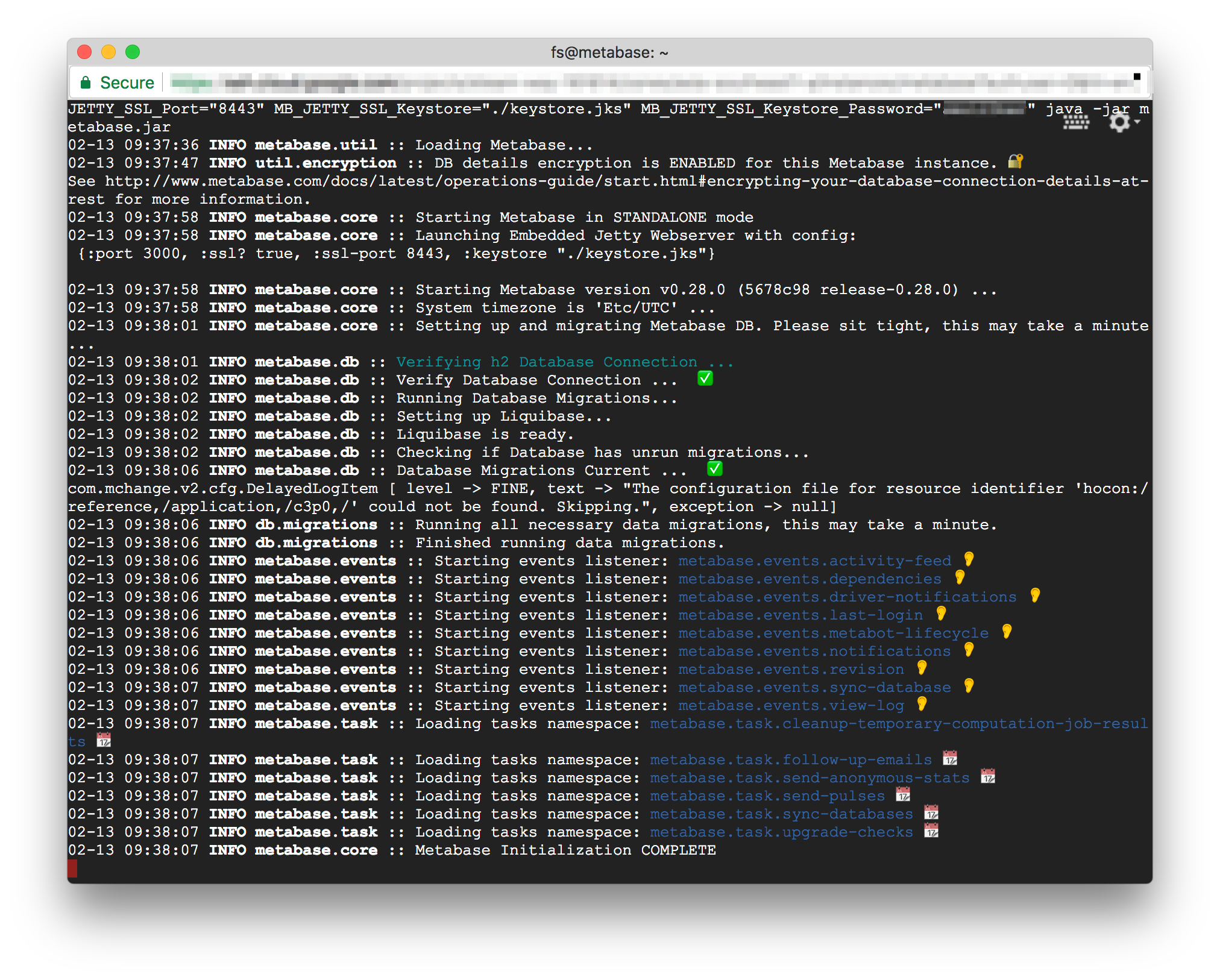Click calendar icon beside metabase.task.send-pulses

click(903, 794)
